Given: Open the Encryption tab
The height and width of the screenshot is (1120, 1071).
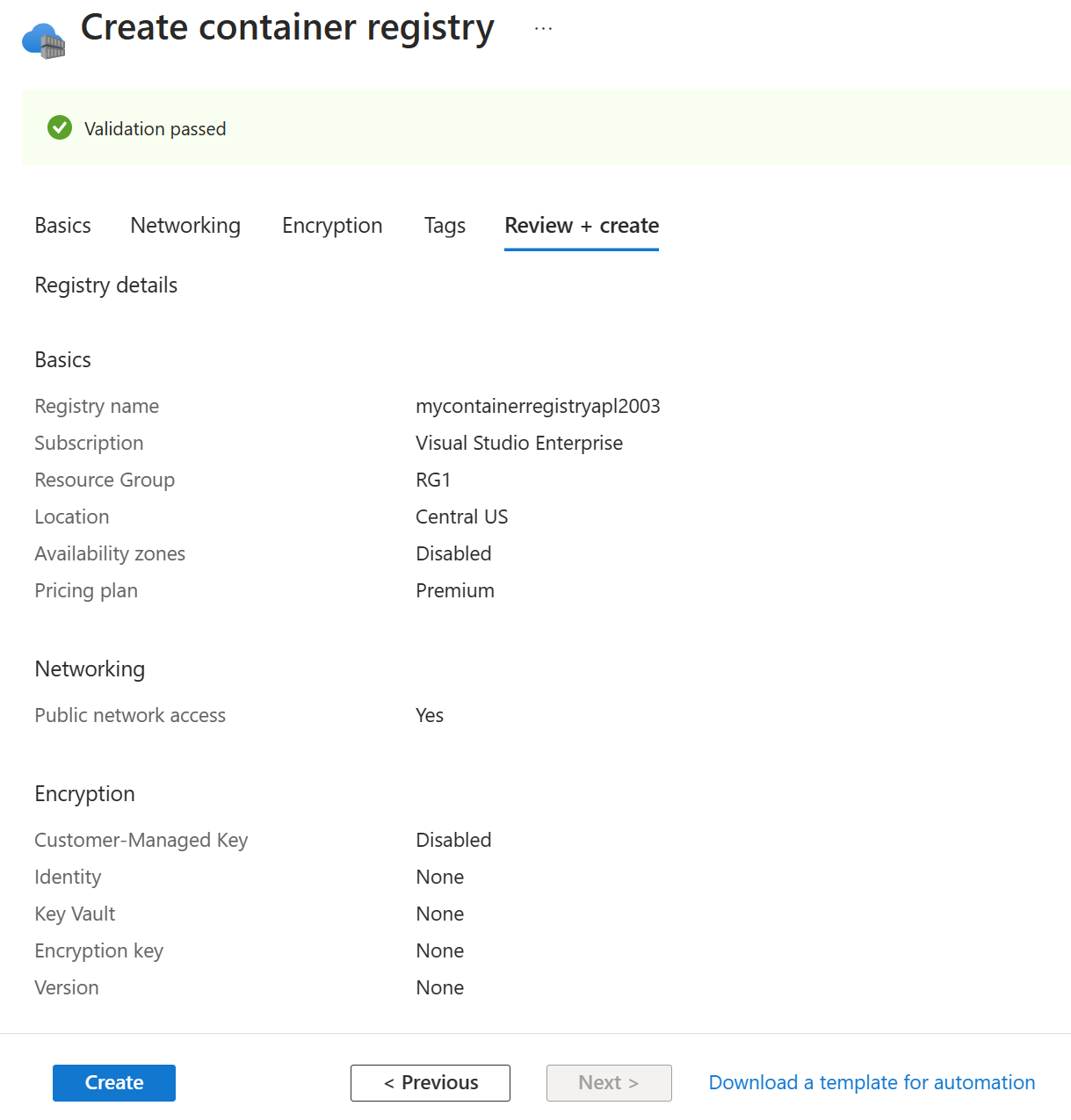Looking at the screenshot, I should tap(331, 226).
